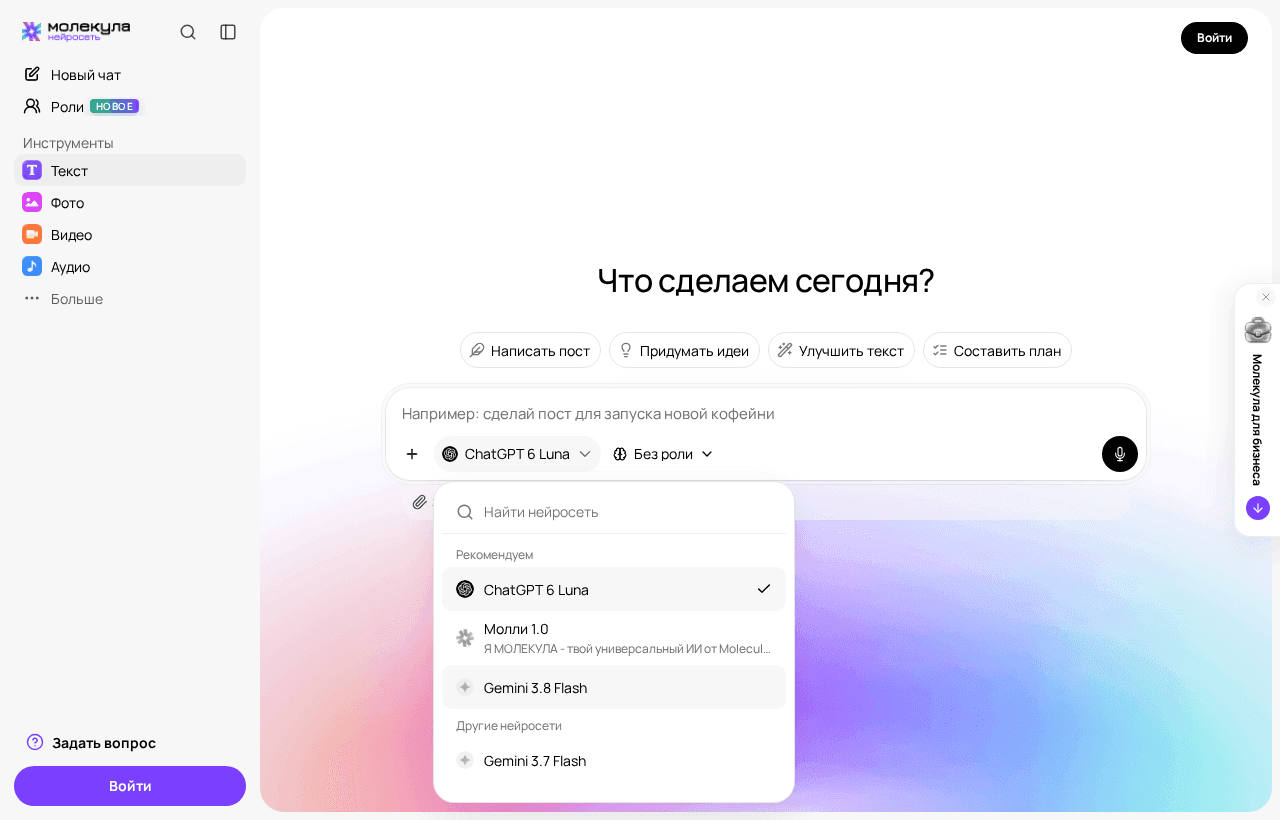
Task: Click the black Войти button at top right
Action: (x=1214, y=38)
